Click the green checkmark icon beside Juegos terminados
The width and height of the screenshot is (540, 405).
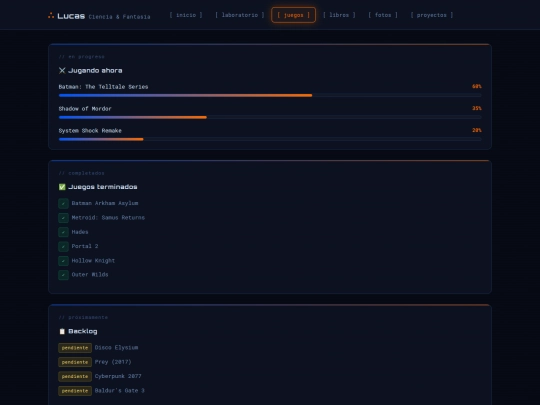point(62,187)
